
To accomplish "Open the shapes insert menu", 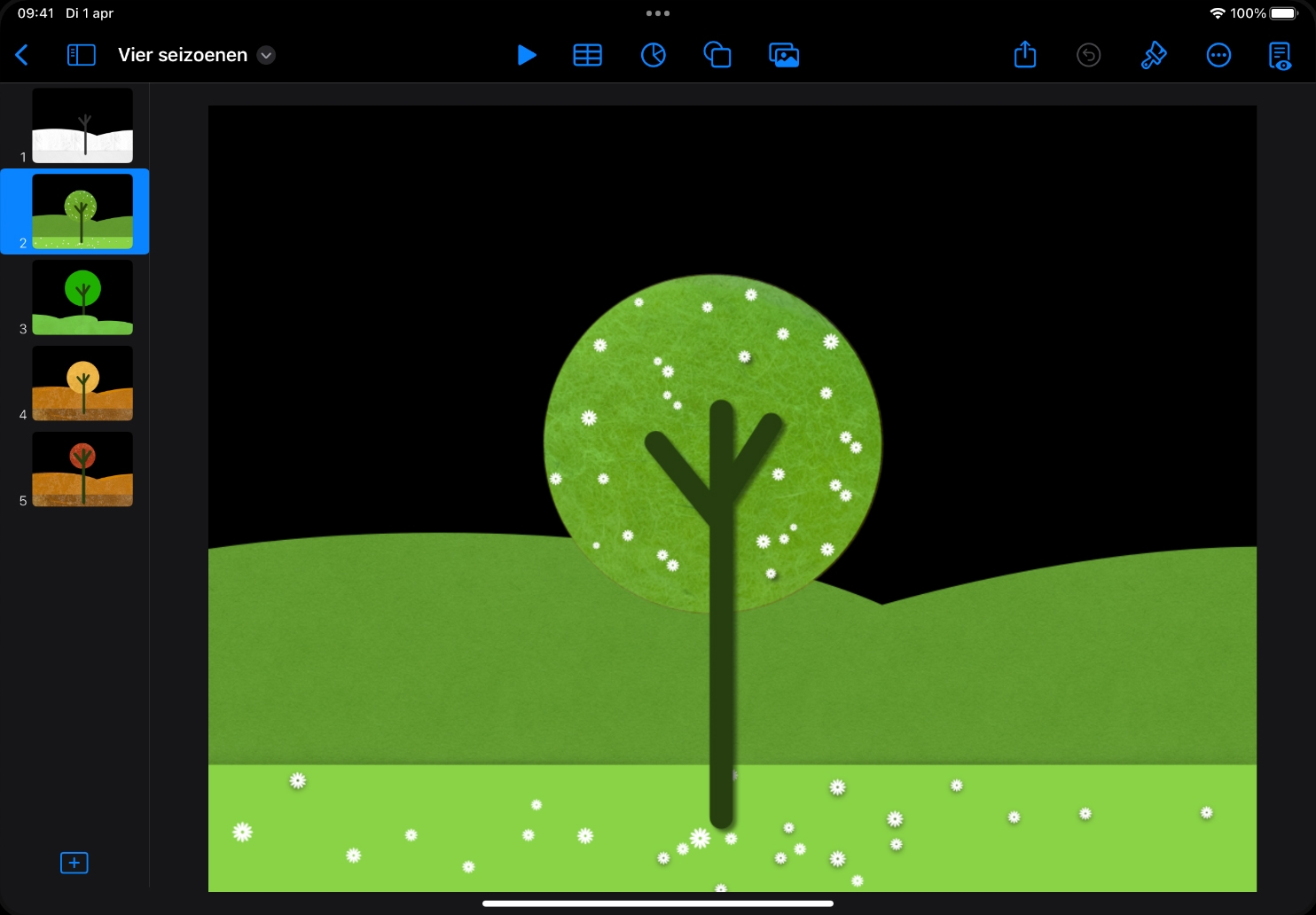I will pos(717,55).
